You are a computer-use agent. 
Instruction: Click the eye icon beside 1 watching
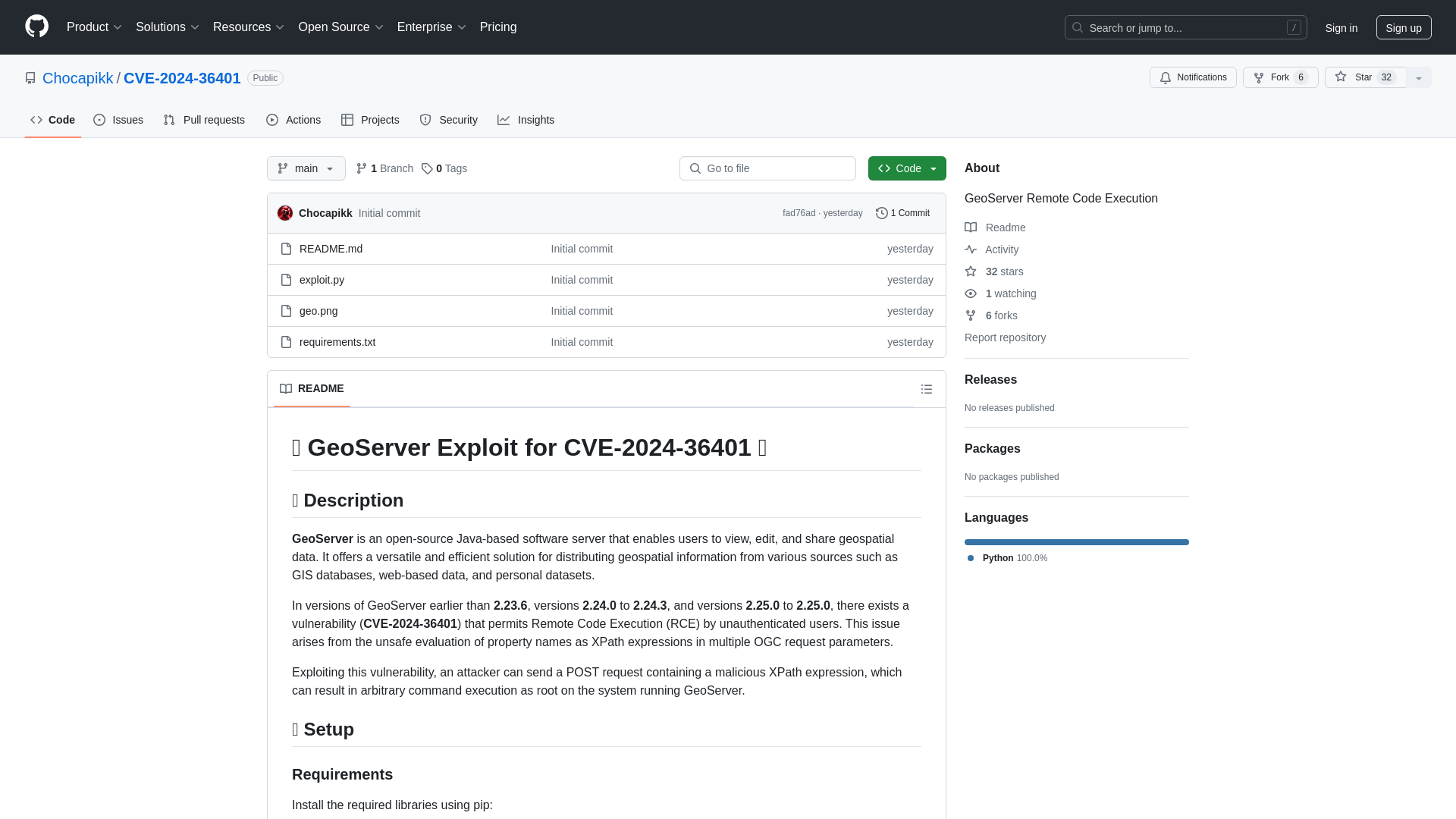pos(971,293)
